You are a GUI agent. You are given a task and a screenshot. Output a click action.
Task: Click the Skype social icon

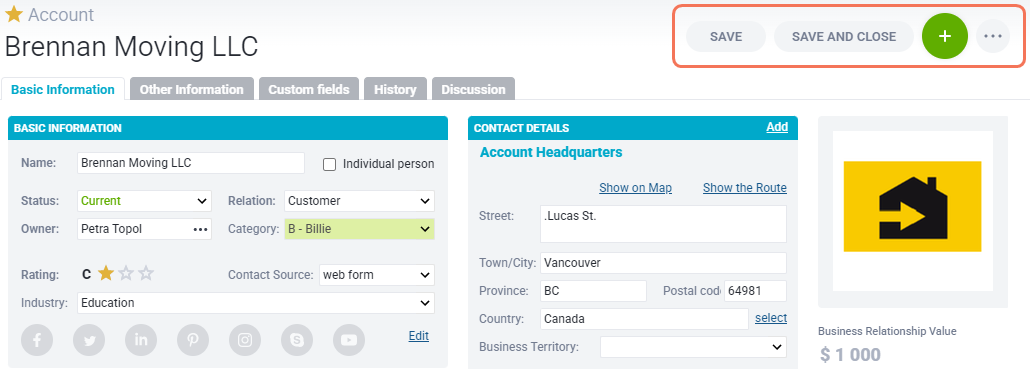[x=297, y=339]
